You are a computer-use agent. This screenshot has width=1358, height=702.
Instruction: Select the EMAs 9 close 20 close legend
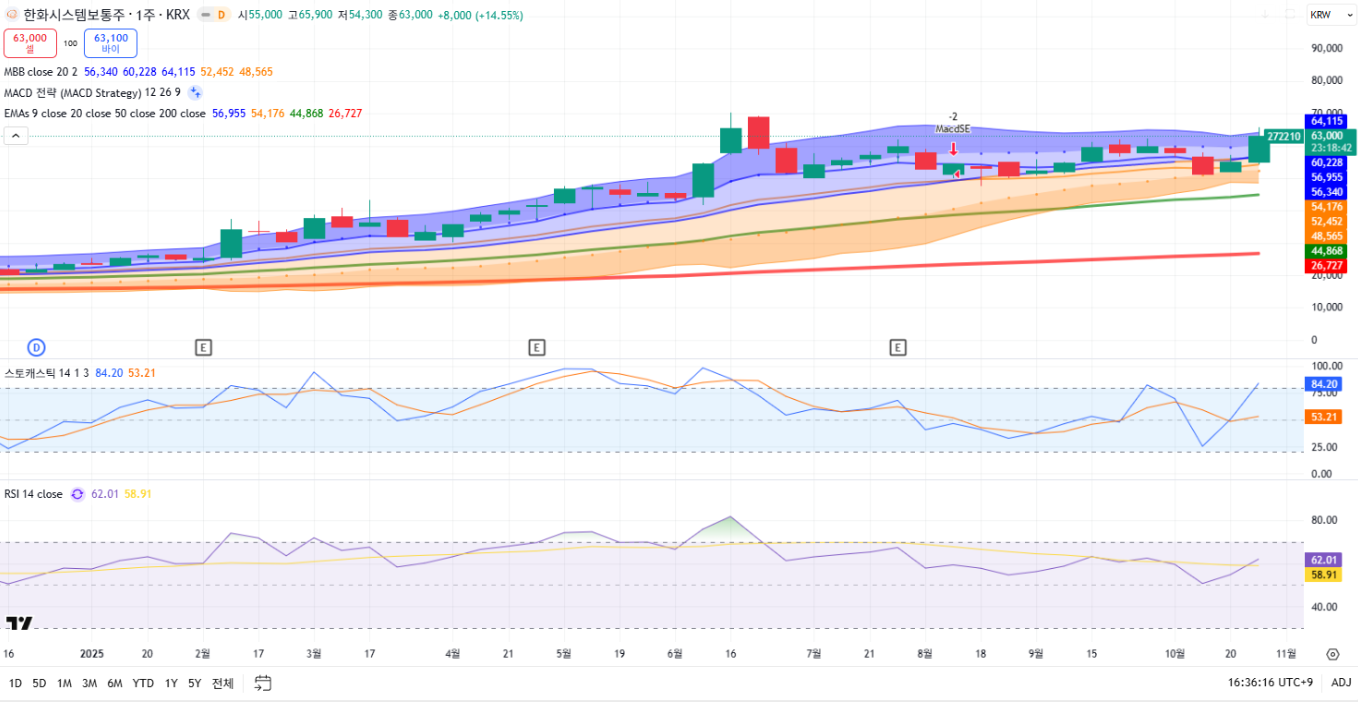(104, 113)
